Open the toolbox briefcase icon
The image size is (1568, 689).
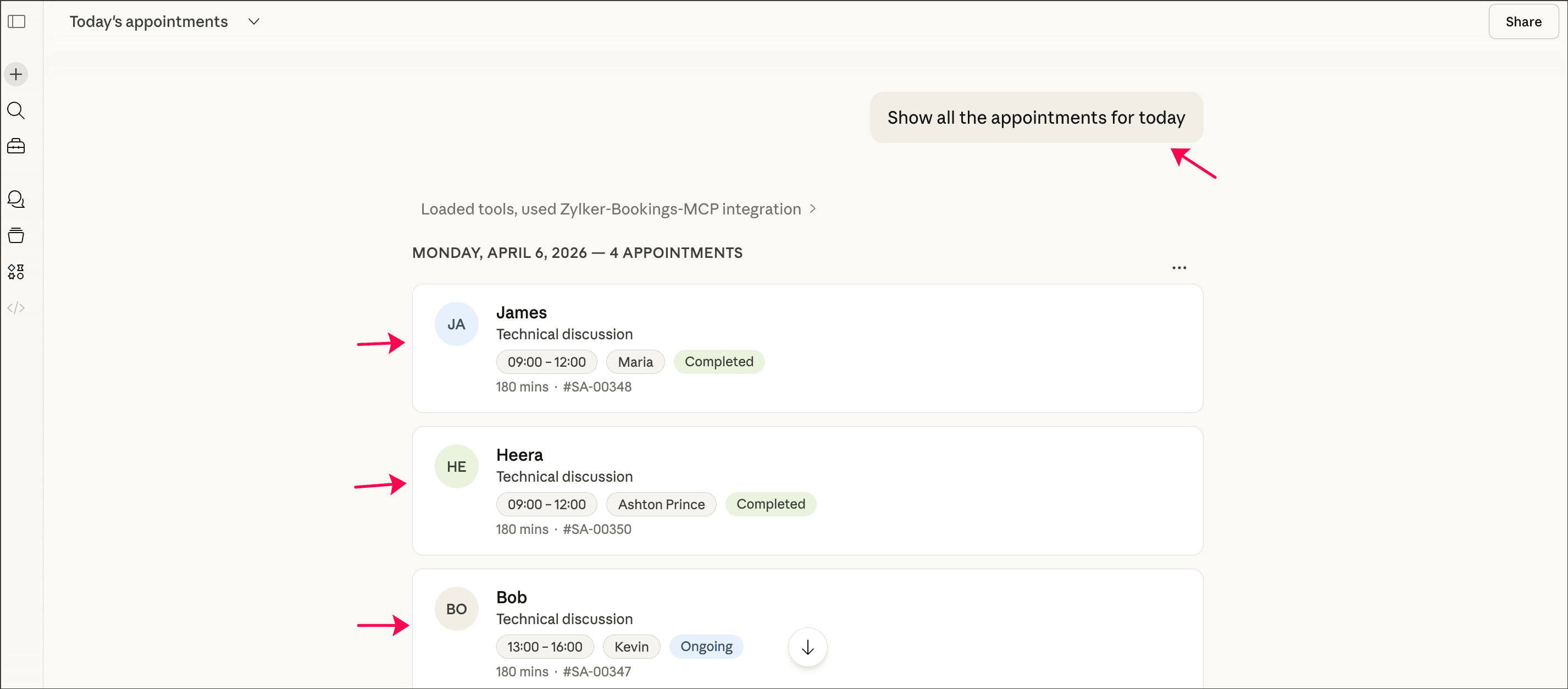tap(16, 146)
